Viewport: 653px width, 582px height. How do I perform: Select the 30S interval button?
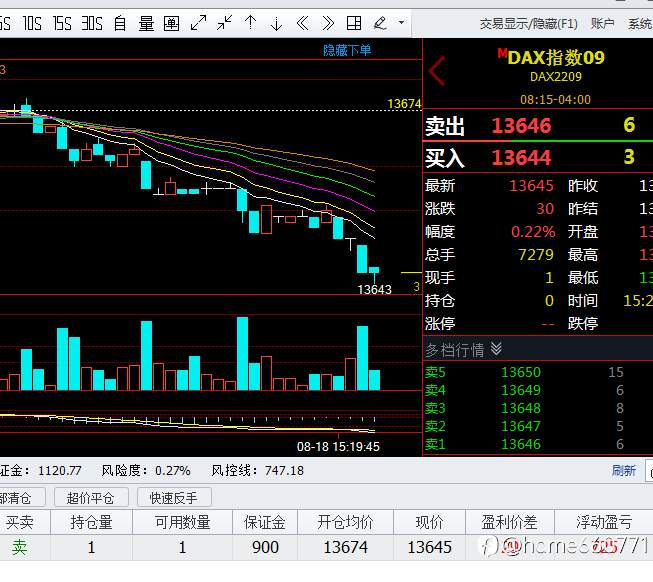(x=92, y=24)
